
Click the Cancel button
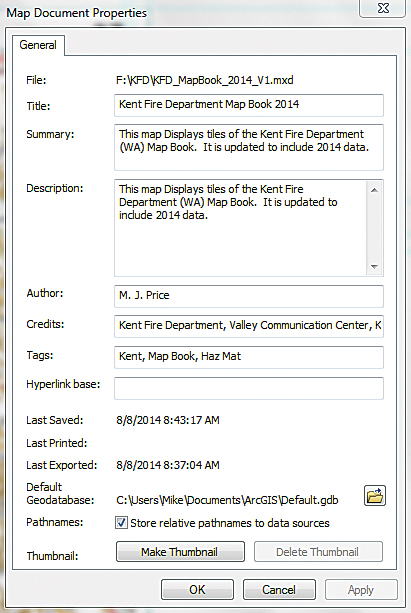click(x=279, y=590)
